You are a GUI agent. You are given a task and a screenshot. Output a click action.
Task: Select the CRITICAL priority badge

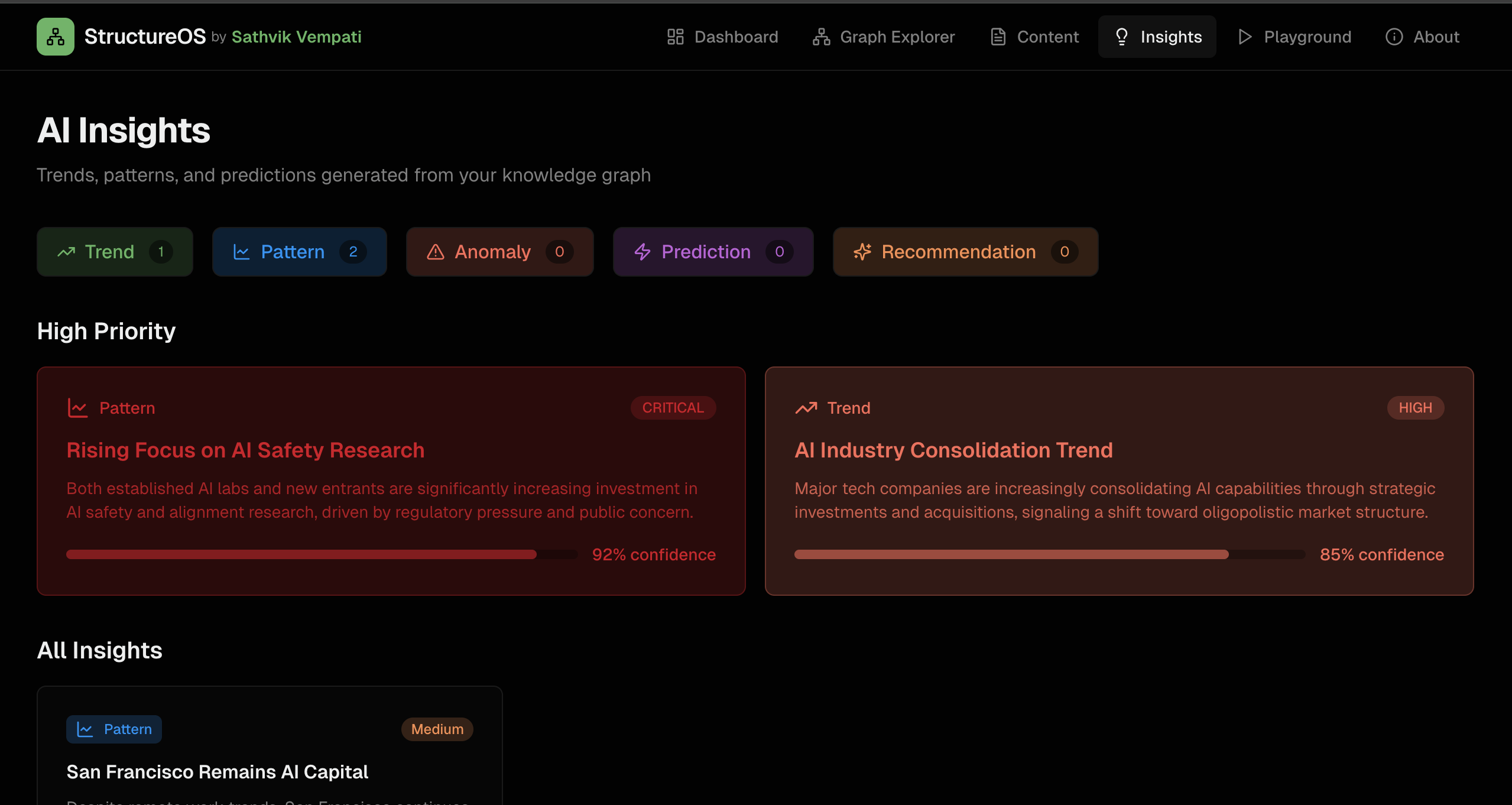pyautogui.click(x=673, y=408)
